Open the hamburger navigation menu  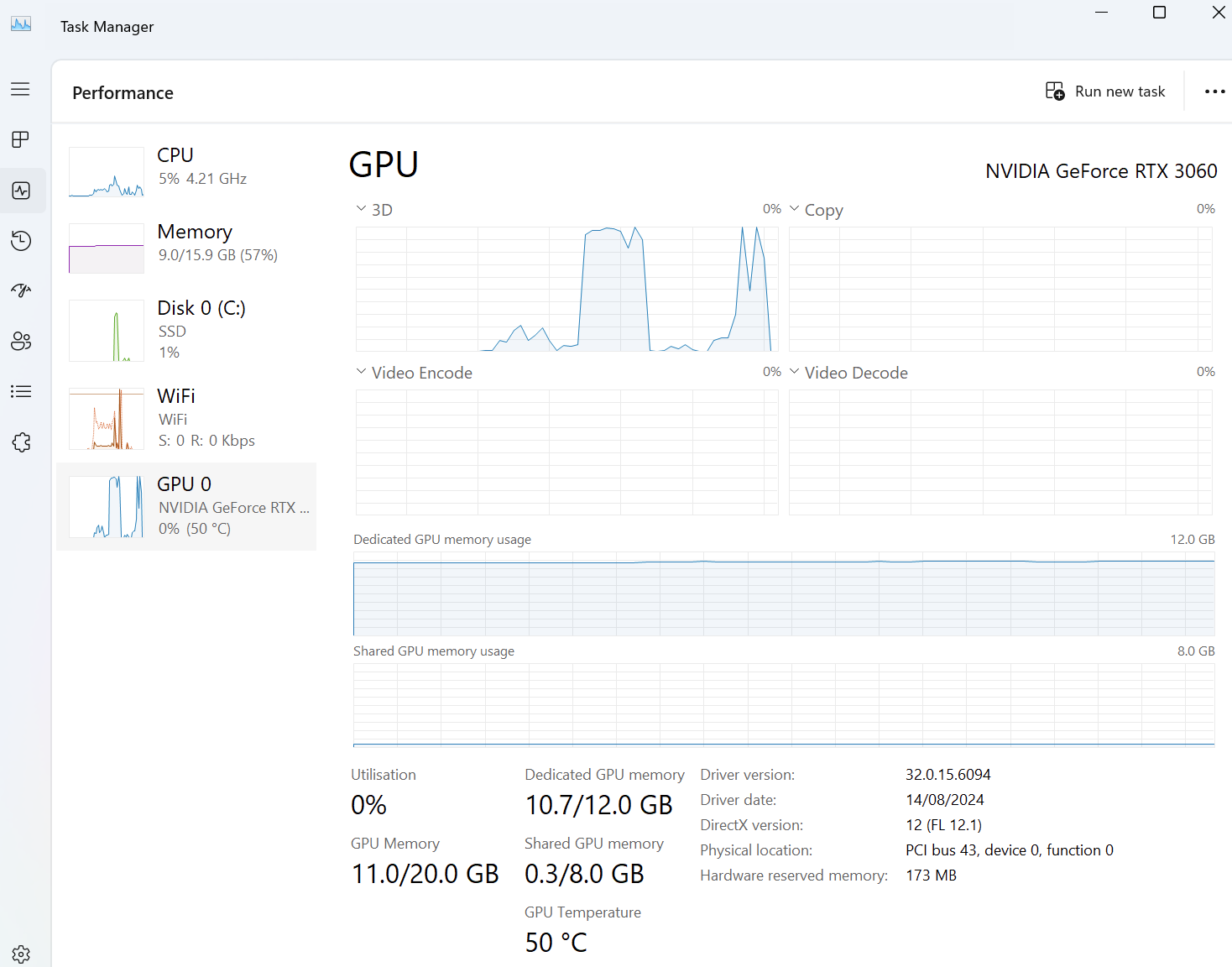20,89
